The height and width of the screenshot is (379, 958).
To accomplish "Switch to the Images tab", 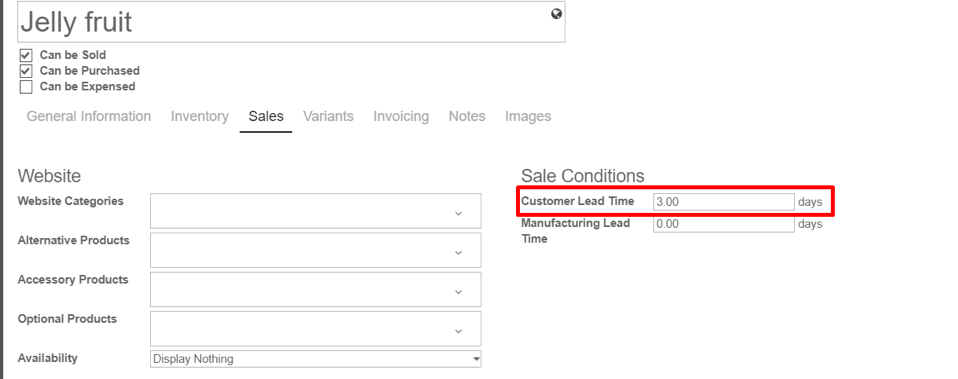I will (528, 116).
